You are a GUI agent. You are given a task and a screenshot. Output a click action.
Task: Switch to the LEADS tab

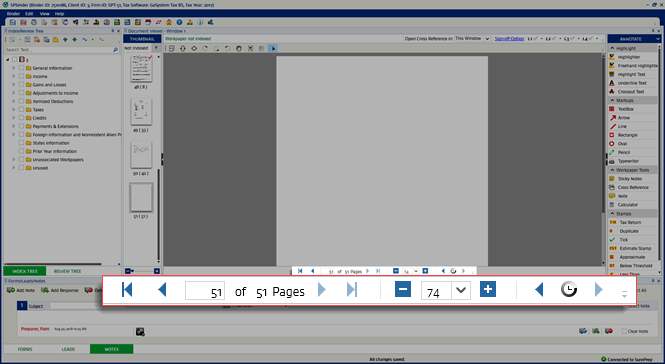pyautogui.click(x=68, y=349)
